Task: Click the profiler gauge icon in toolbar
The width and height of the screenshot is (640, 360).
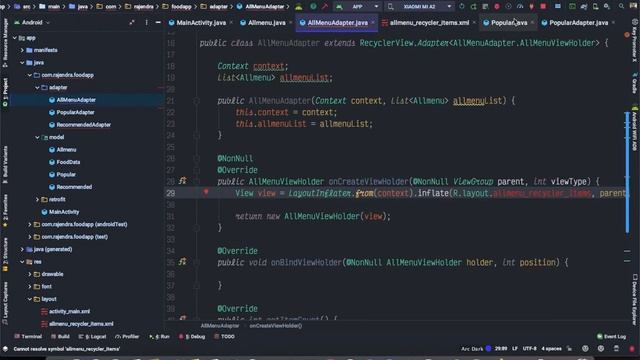Action: (520, 7)
